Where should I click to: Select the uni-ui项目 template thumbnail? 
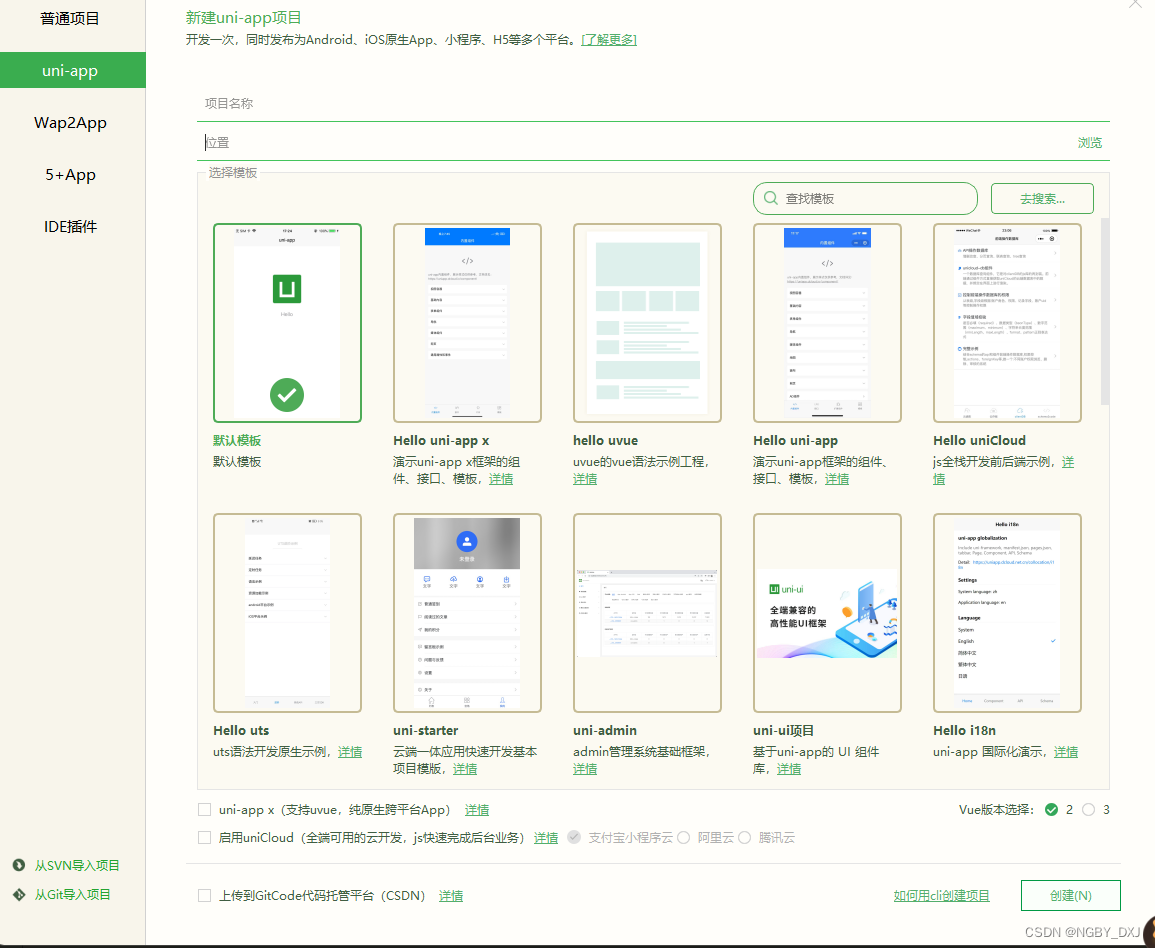click(827, 613)
